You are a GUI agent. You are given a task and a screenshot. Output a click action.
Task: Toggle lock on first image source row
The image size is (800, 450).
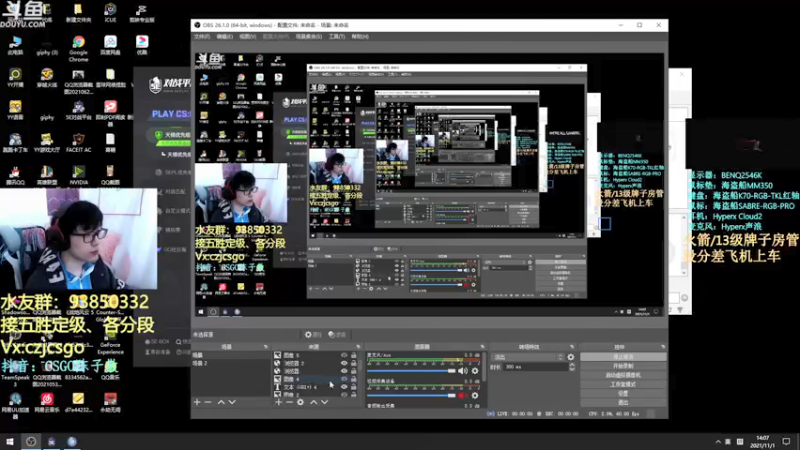coord(354,355)
